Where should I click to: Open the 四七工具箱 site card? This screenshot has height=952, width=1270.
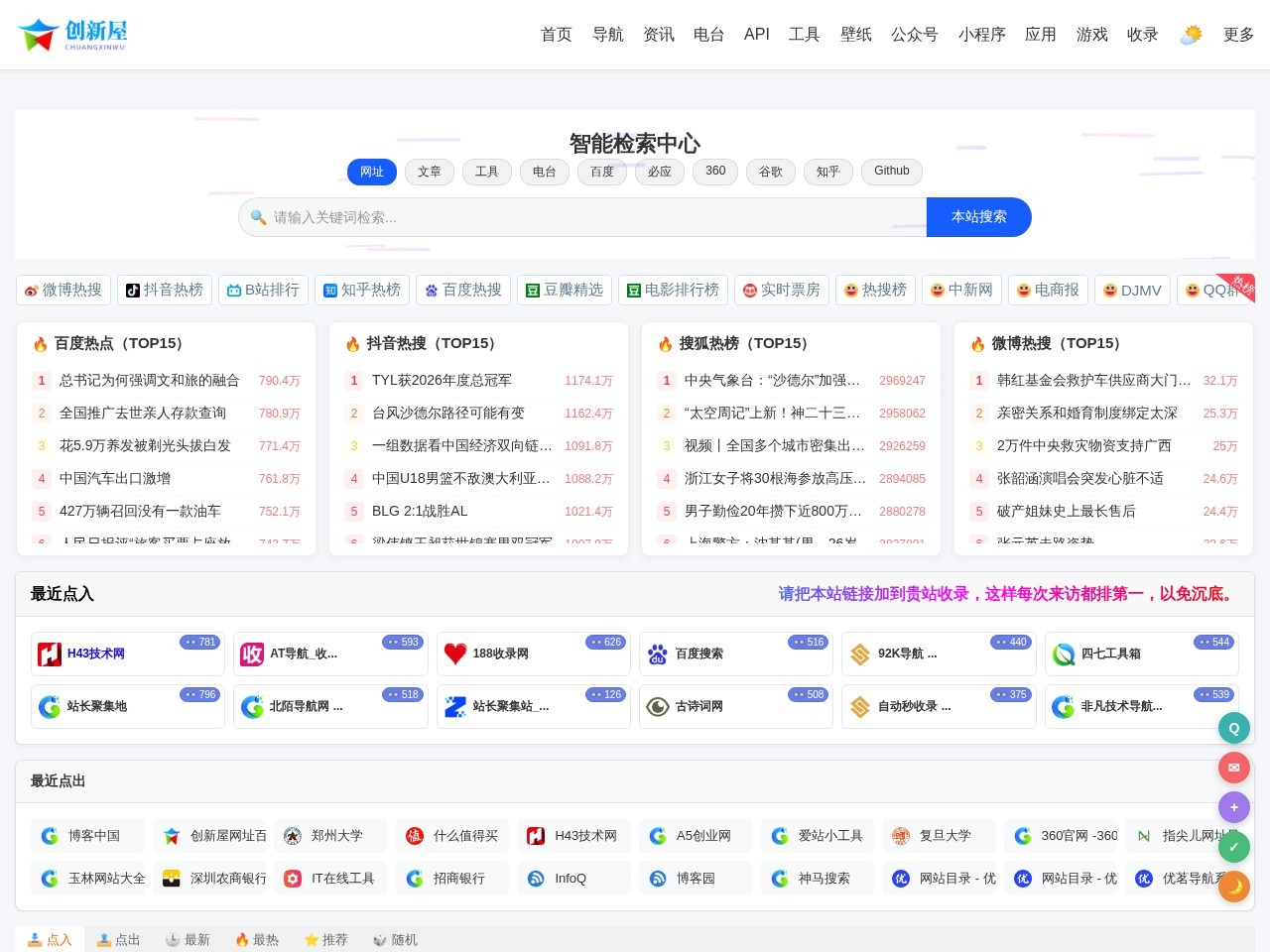[x=1142, y=654]
